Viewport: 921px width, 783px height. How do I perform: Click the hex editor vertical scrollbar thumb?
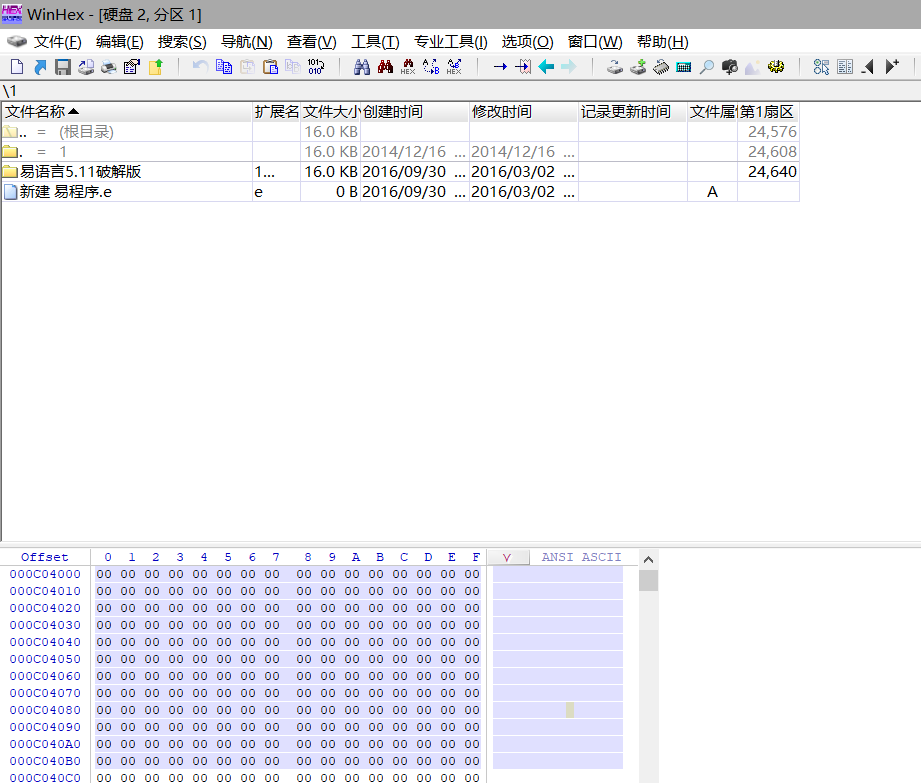point(648,580)
